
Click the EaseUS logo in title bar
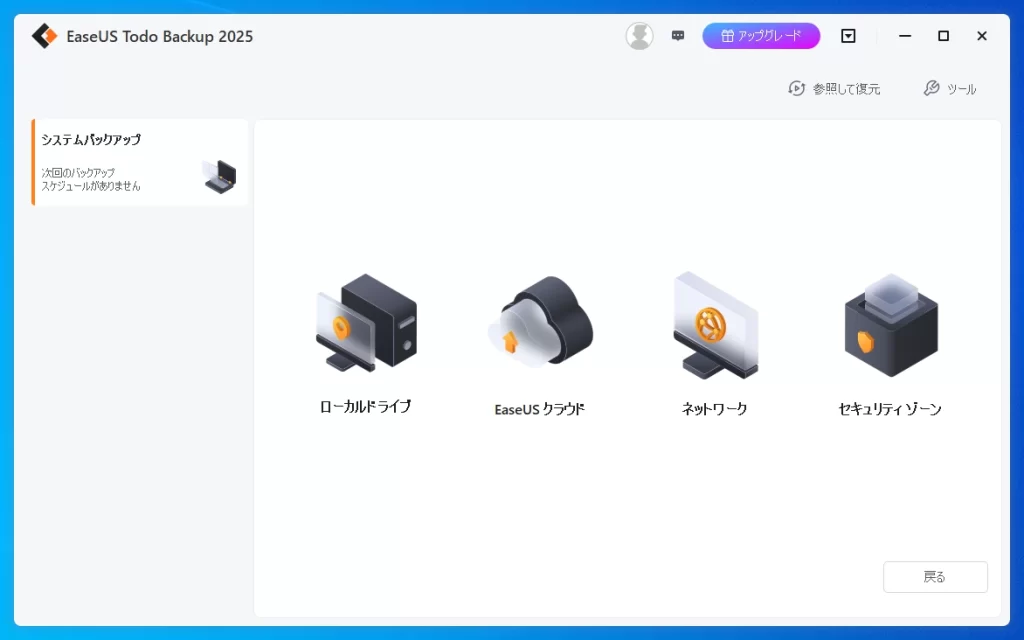(44, 36)
